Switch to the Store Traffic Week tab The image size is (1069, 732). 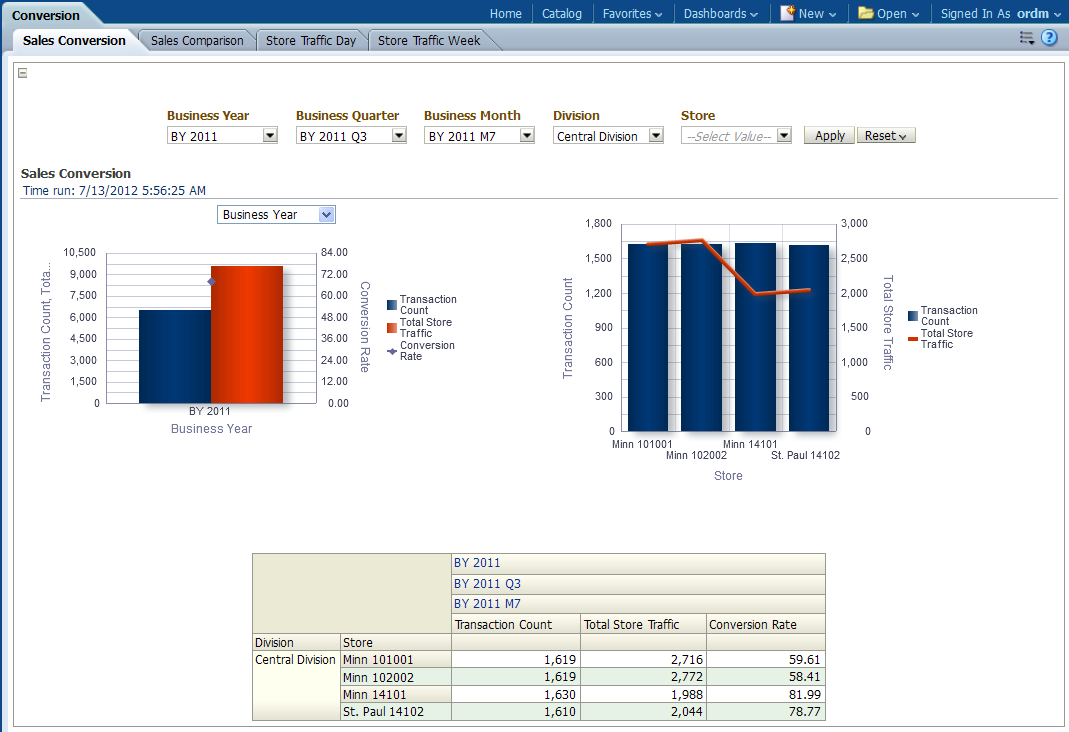point(429,41)
